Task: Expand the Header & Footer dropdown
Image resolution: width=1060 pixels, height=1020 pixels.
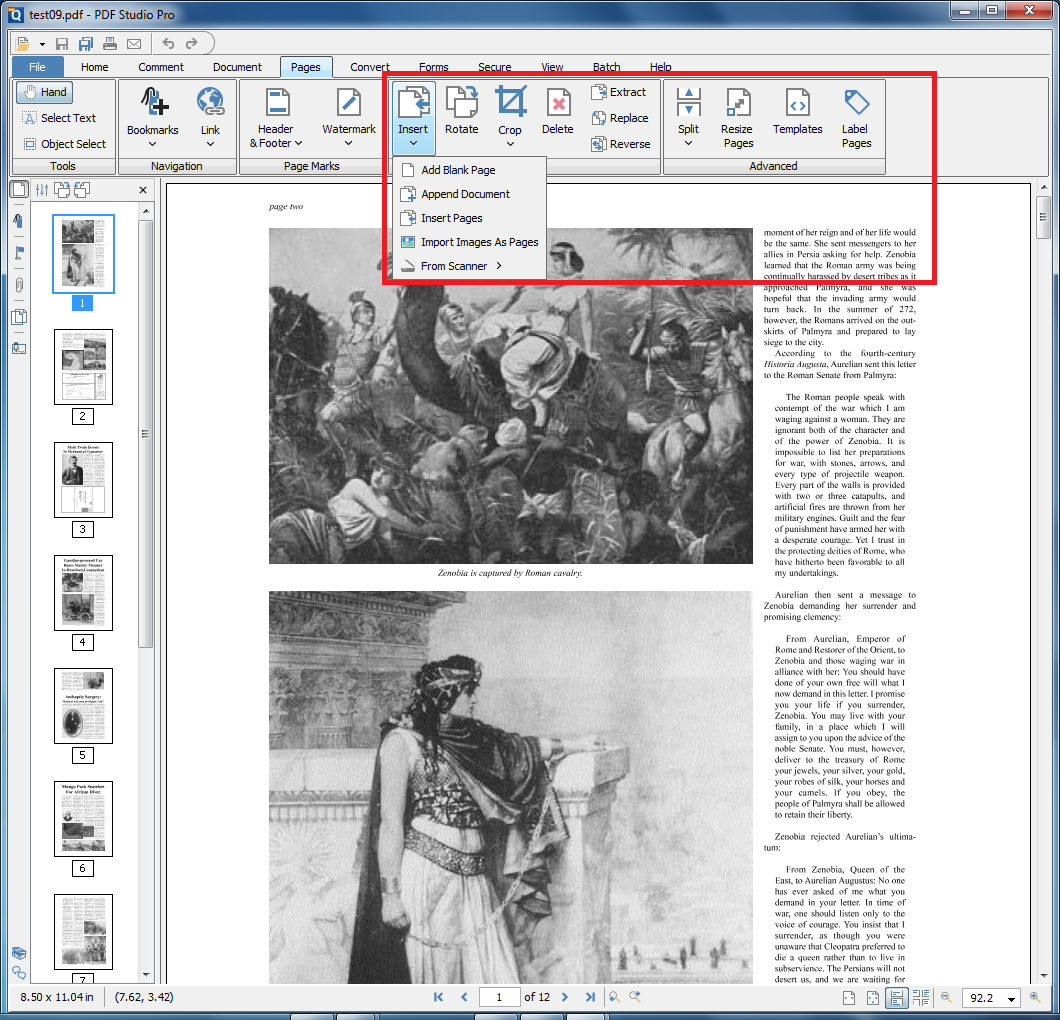Action: click(x=298, y=143)
